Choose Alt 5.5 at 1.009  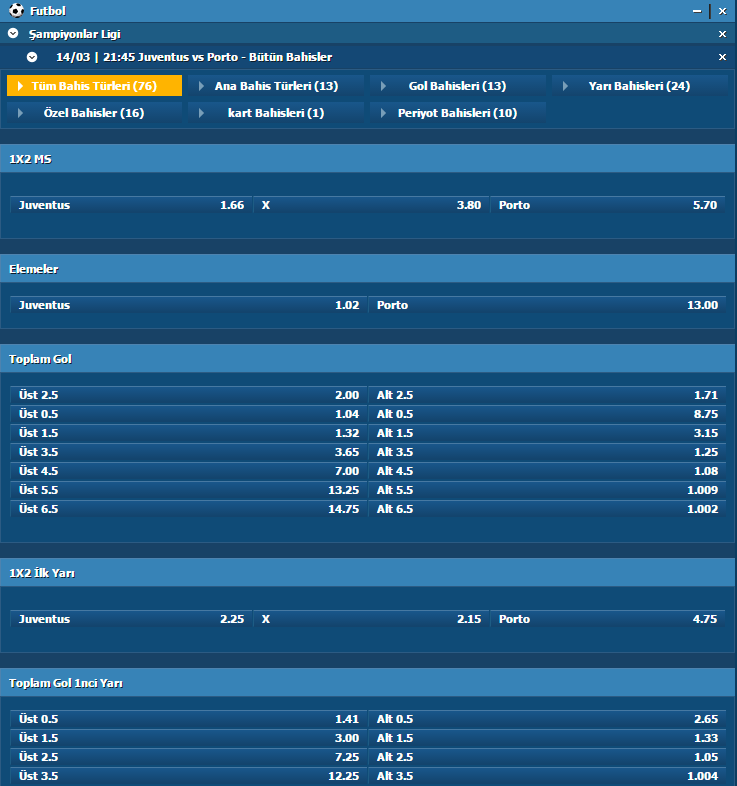click(547, 490)
